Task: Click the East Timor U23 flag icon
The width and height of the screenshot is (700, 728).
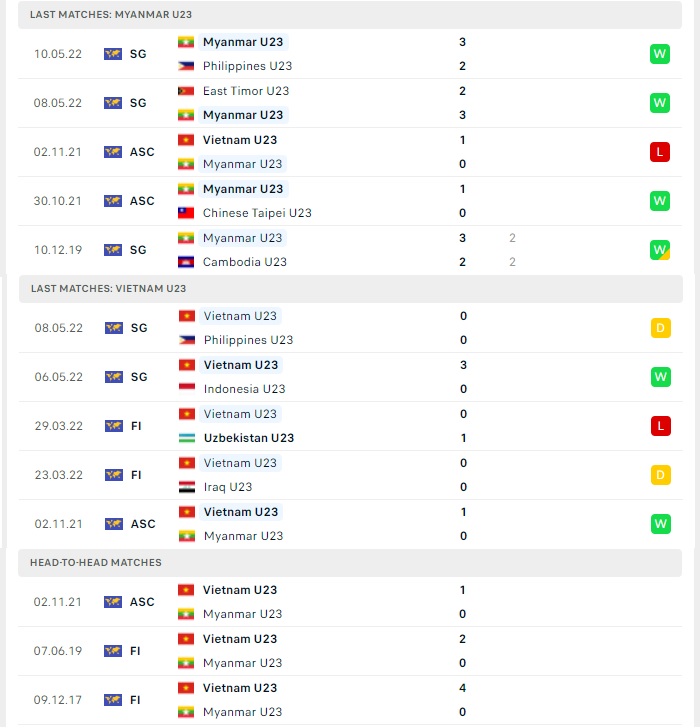Action: pos(186,91)
